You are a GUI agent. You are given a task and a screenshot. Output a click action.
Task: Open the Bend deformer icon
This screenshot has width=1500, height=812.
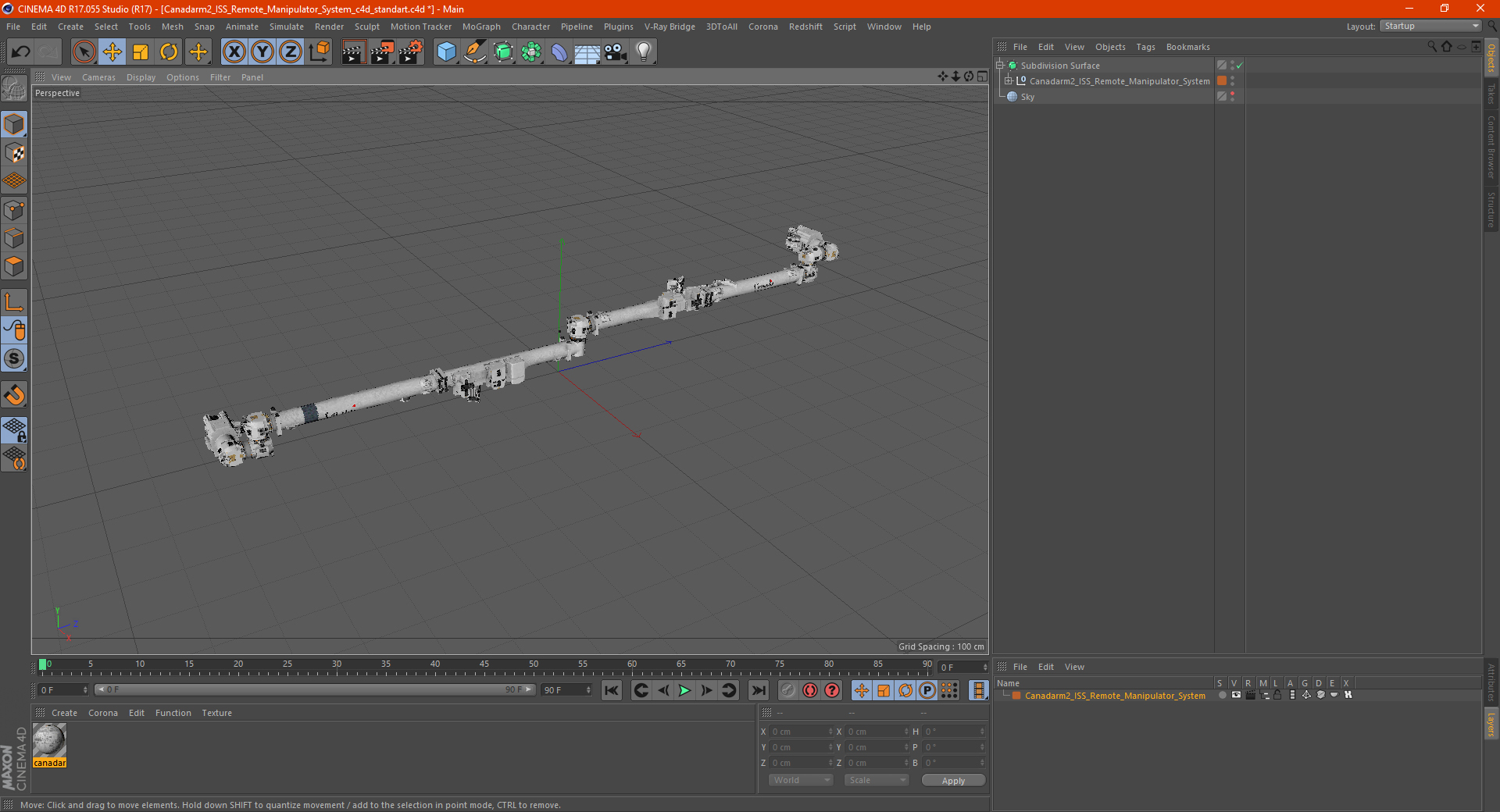(559, 52)
